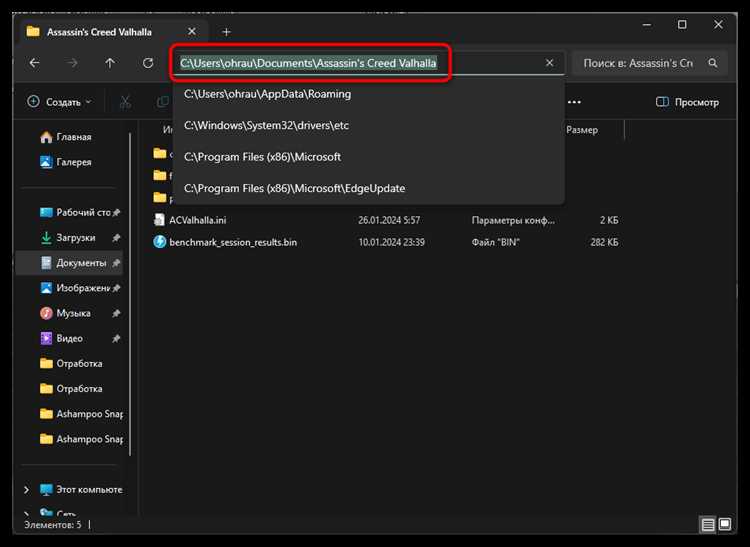Switch to details view in status bar
The image size is (750, 547).
pyautogui.click(x=708, y=525)
